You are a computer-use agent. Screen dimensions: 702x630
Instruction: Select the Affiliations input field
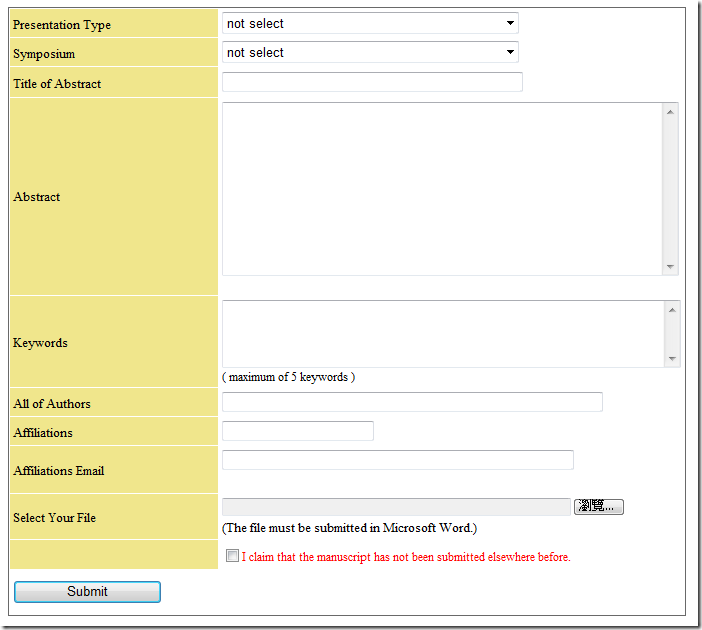297,431
